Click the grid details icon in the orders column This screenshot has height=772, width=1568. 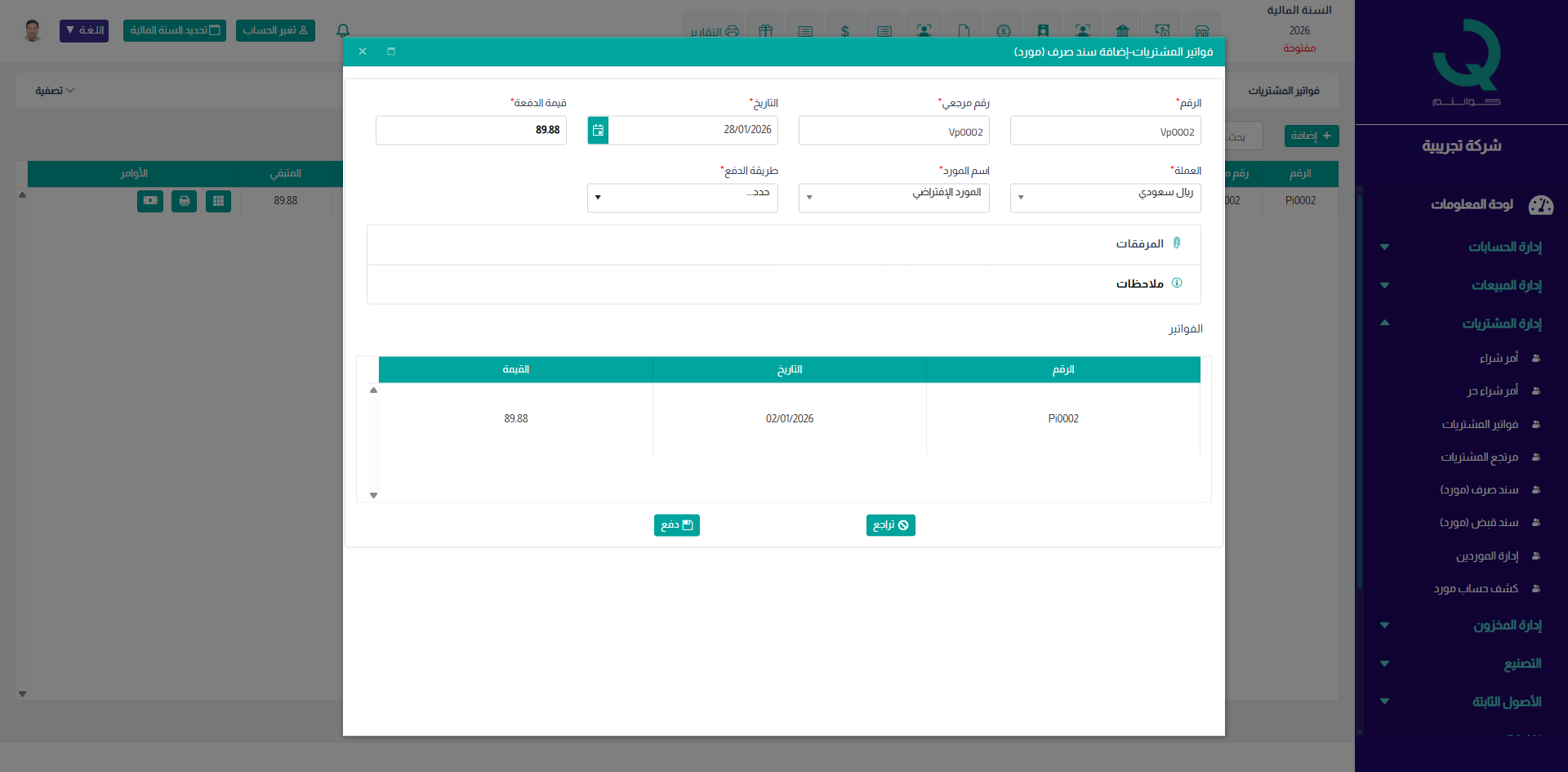pos(218,201)
